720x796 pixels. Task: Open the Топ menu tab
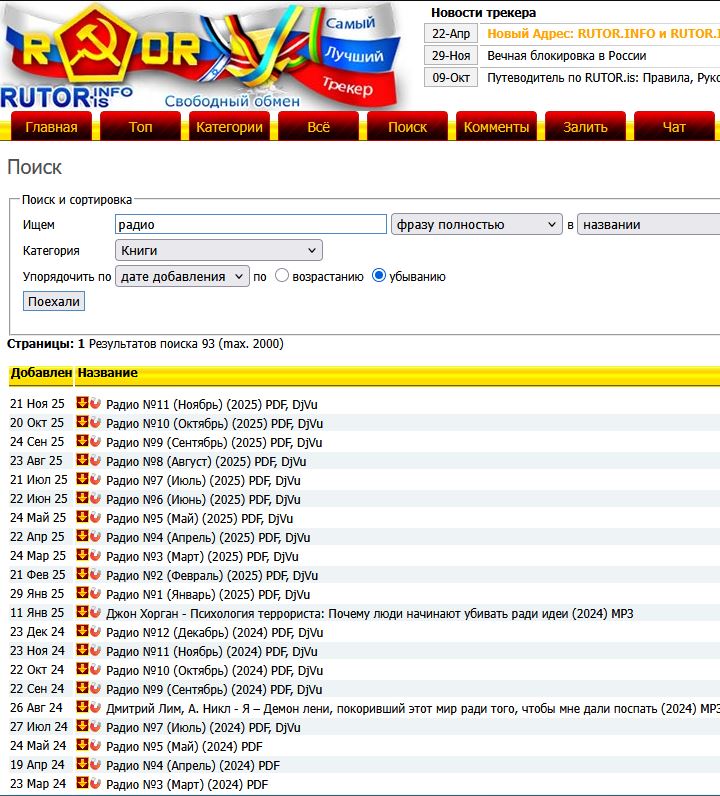click(x=141, y=127)
